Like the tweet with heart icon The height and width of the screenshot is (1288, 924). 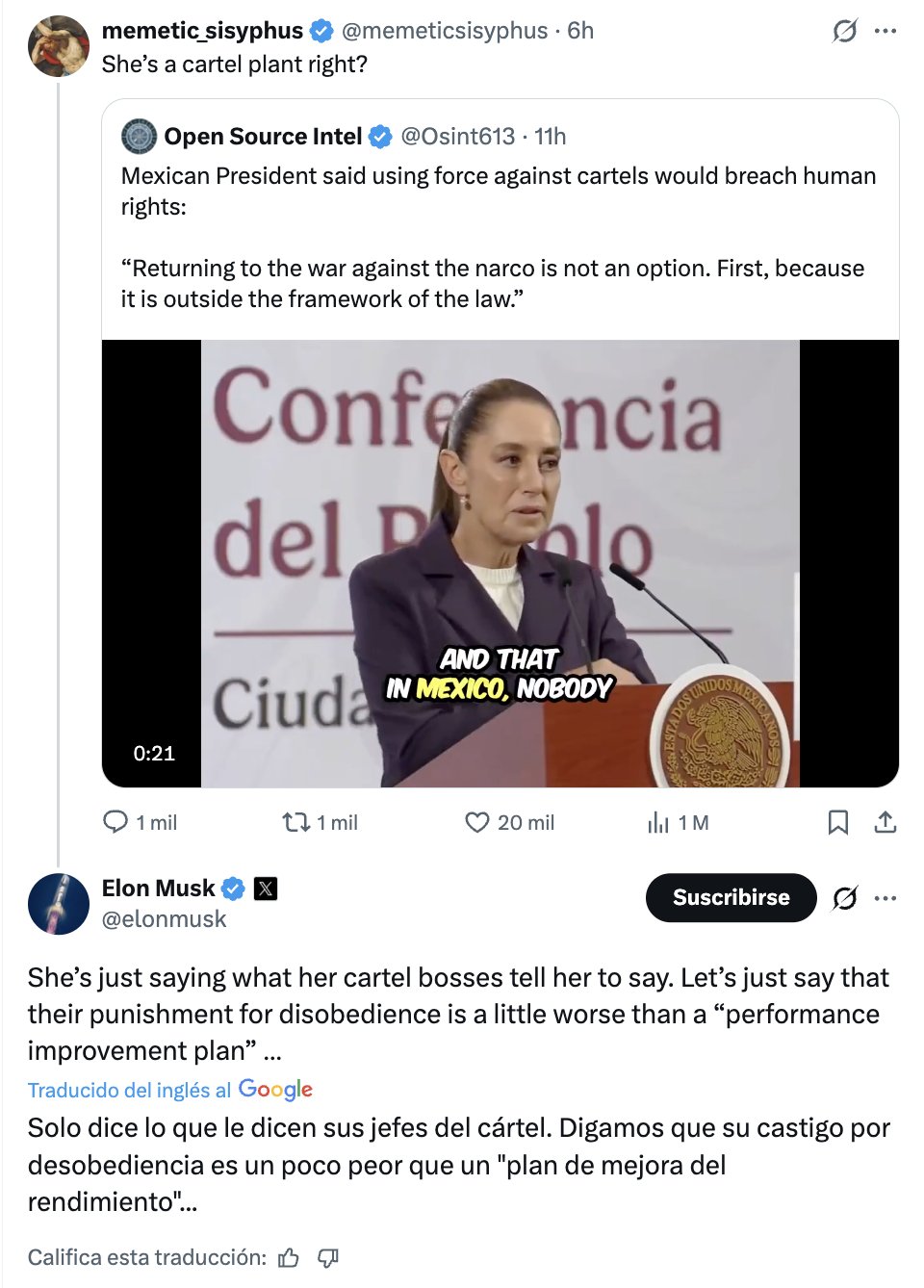pyautogui.click(x=476, y=822)
